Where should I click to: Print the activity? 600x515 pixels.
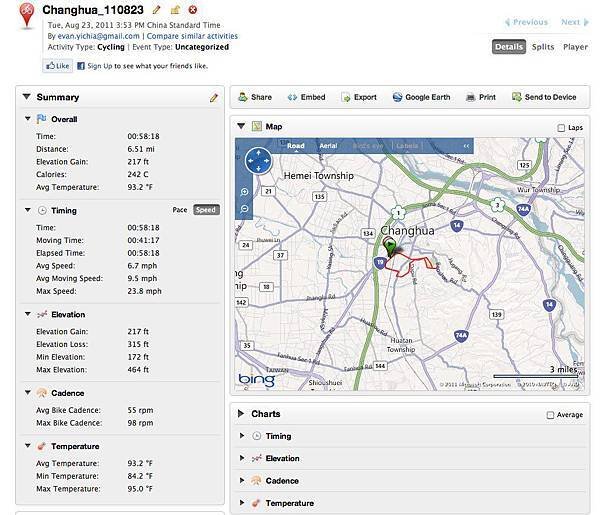pyautogui.click(x=481, y=97)
